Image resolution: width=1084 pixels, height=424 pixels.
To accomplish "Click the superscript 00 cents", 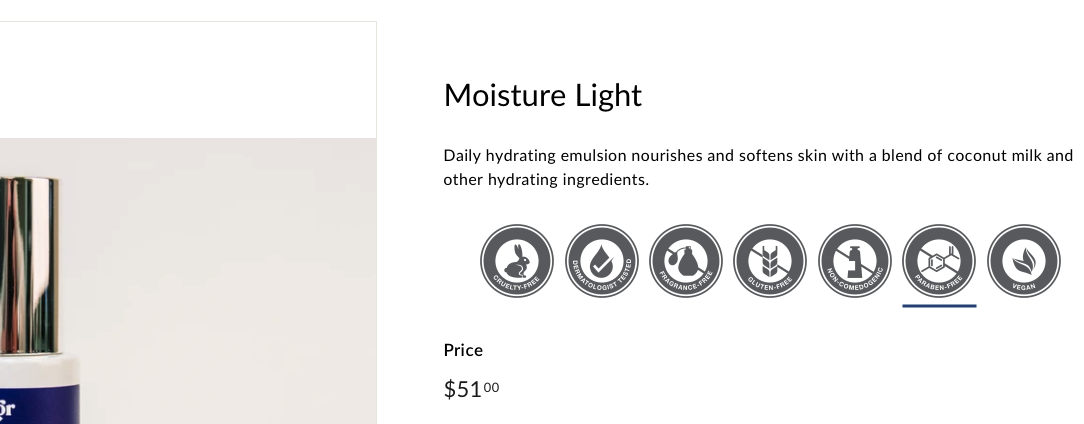I will (x=492, y=387).
